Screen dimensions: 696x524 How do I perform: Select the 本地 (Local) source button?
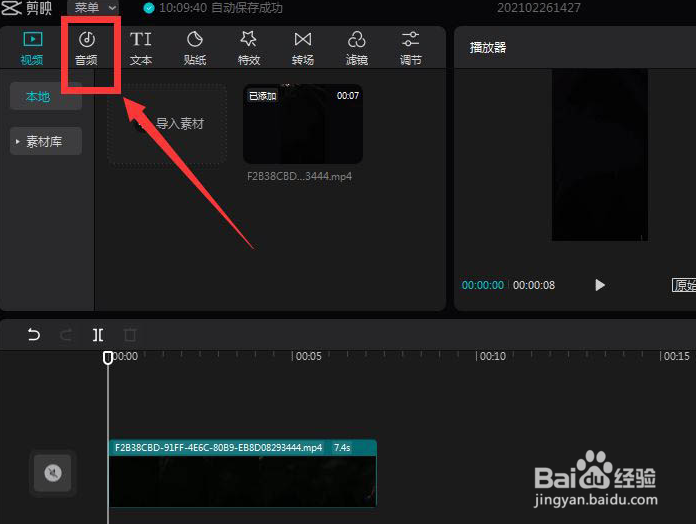(46, 96)
